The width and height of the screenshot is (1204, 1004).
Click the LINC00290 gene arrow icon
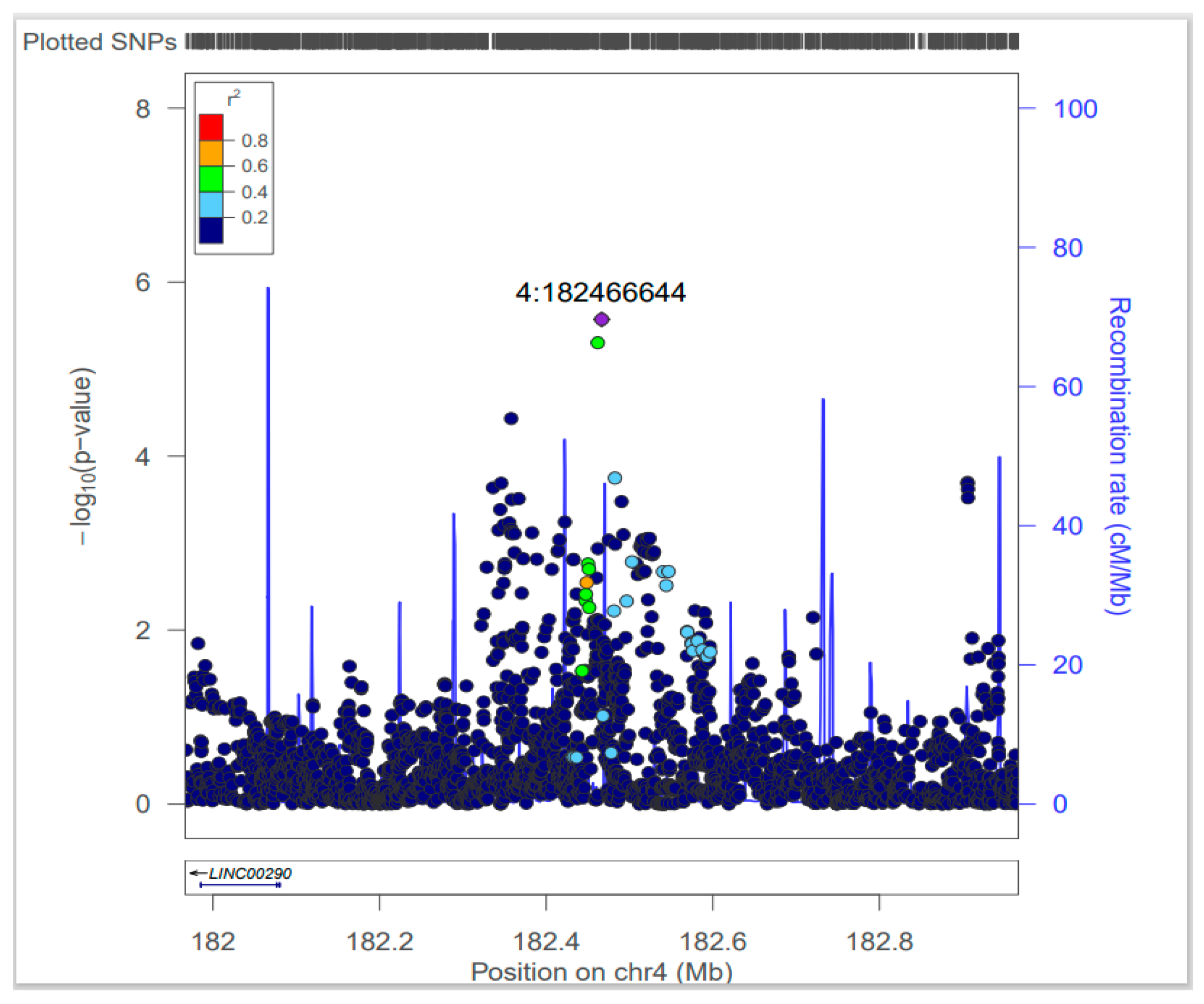click(x=197, y=873)
